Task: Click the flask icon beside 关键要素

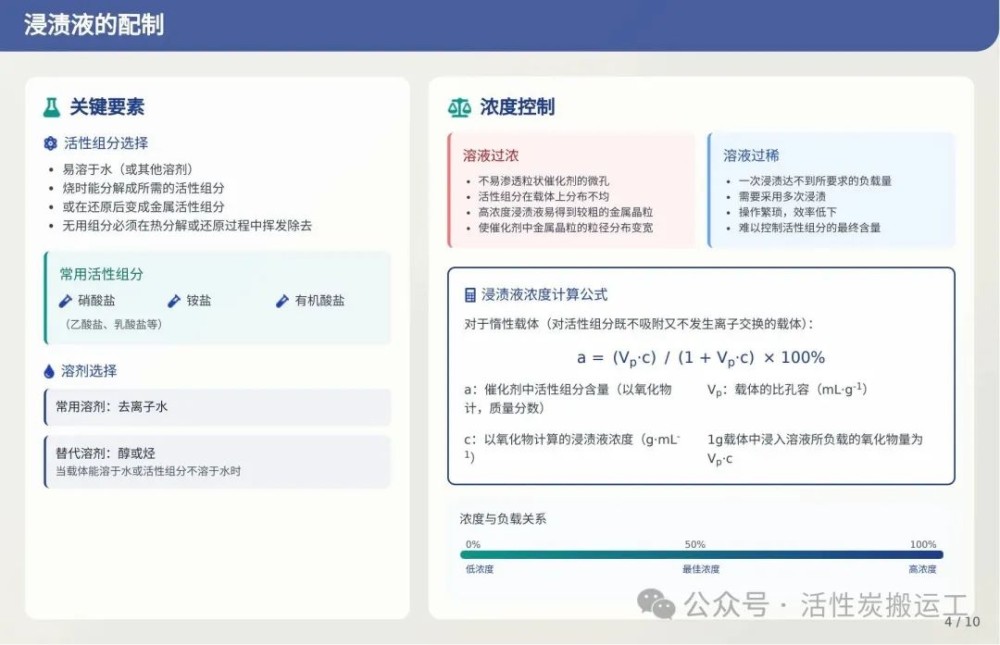Action: point(51,107)
